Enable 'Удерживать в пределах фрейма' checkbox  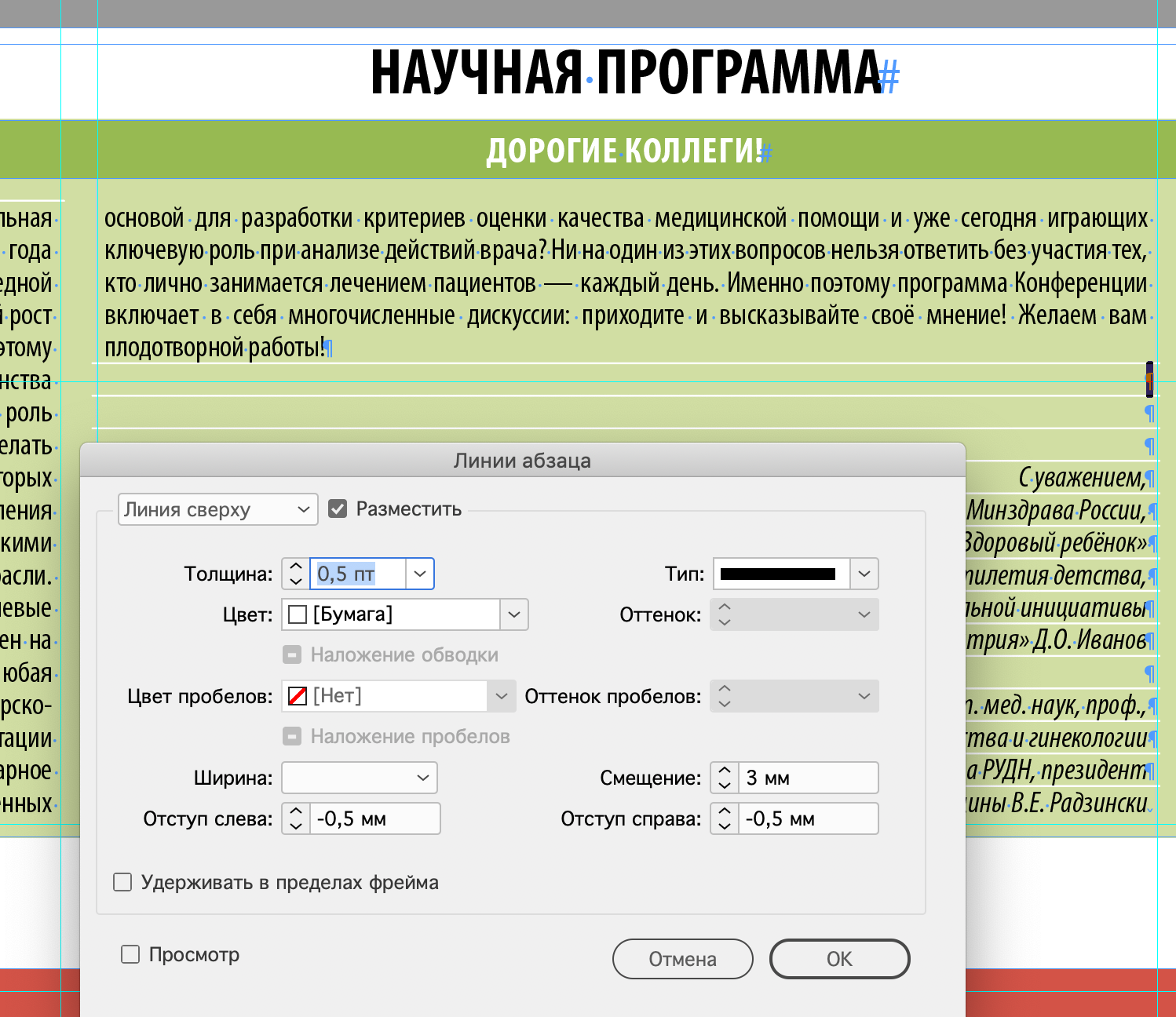click(x=122, y=882)
